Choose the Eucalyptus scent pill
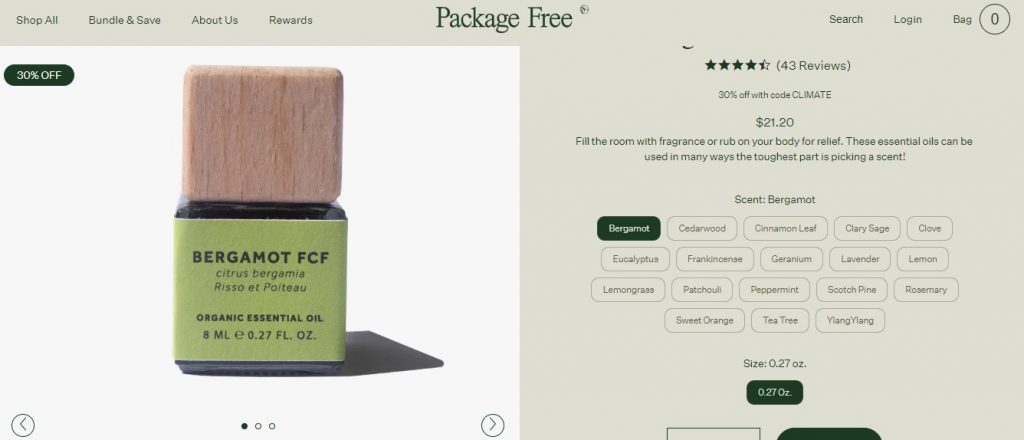 (635, 259)
